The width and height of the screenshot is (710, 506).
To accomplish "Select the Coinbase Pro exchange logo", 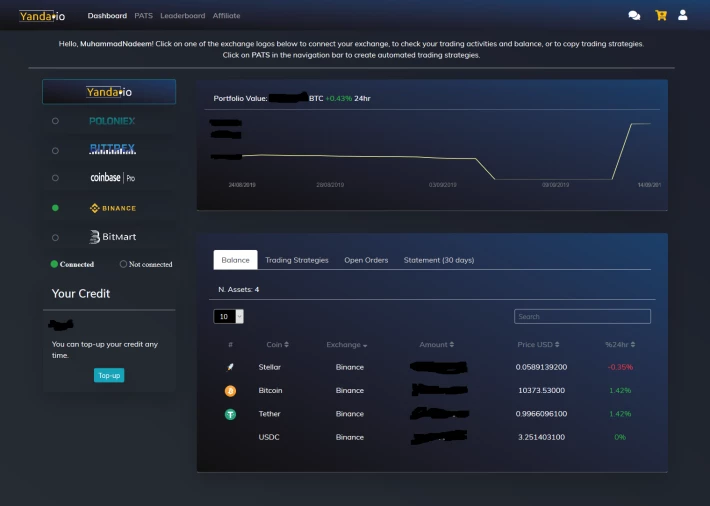I will (x=112, y=178).
